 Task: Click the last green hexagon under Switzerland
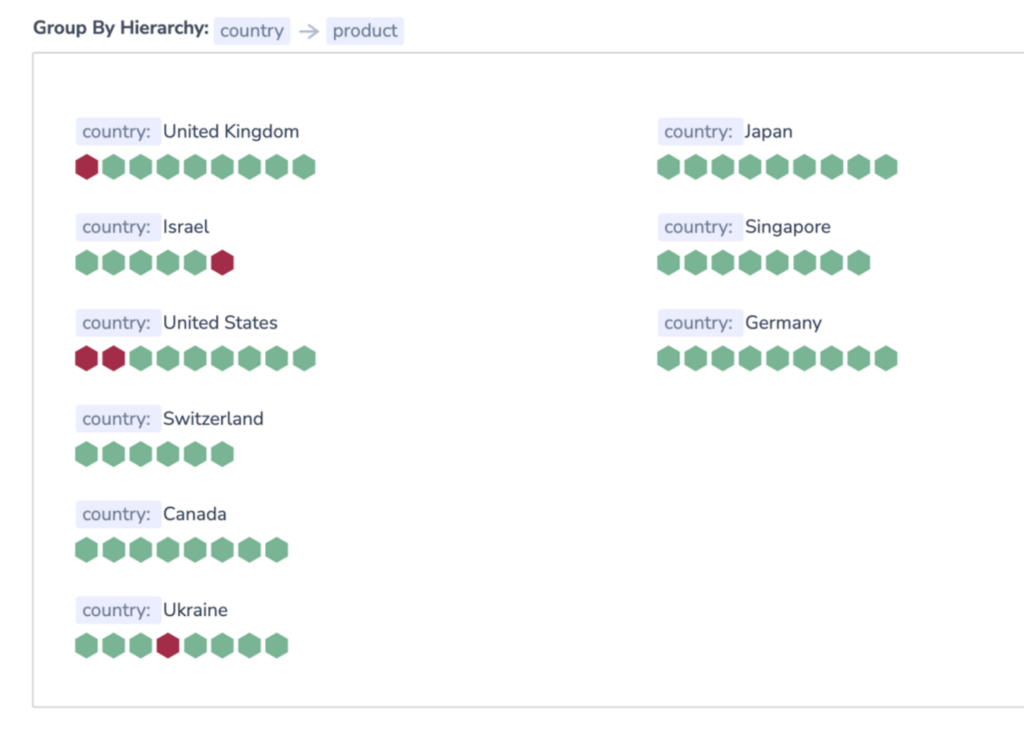pos(222,455)
